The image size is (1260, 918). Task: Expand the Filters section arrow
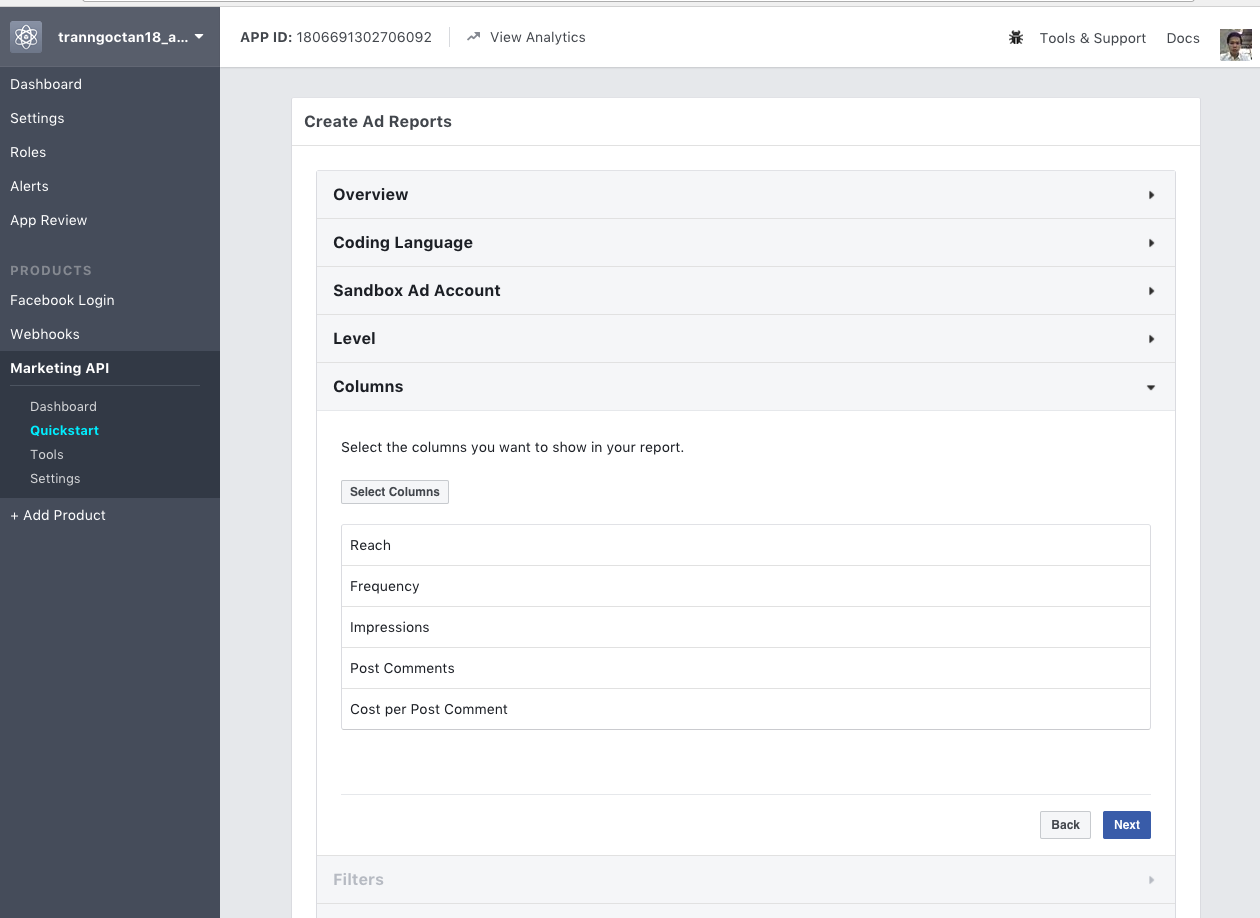tap(1151, 880)
